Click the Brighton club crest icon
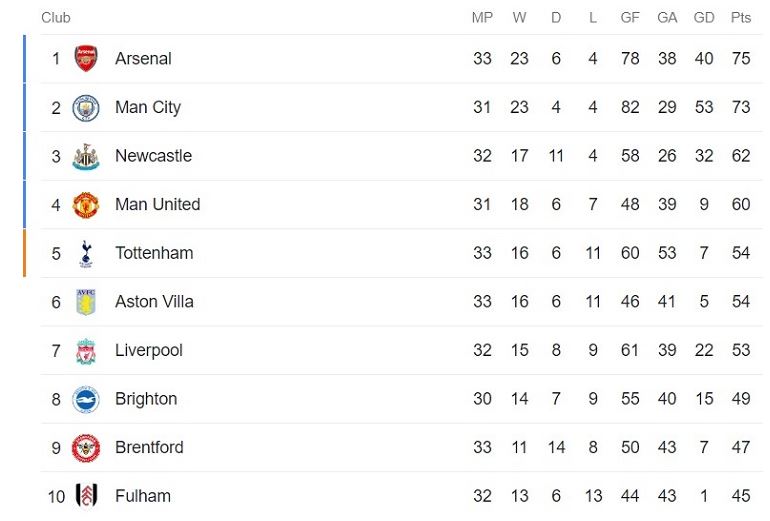770x521 pixels. [87, 399]
